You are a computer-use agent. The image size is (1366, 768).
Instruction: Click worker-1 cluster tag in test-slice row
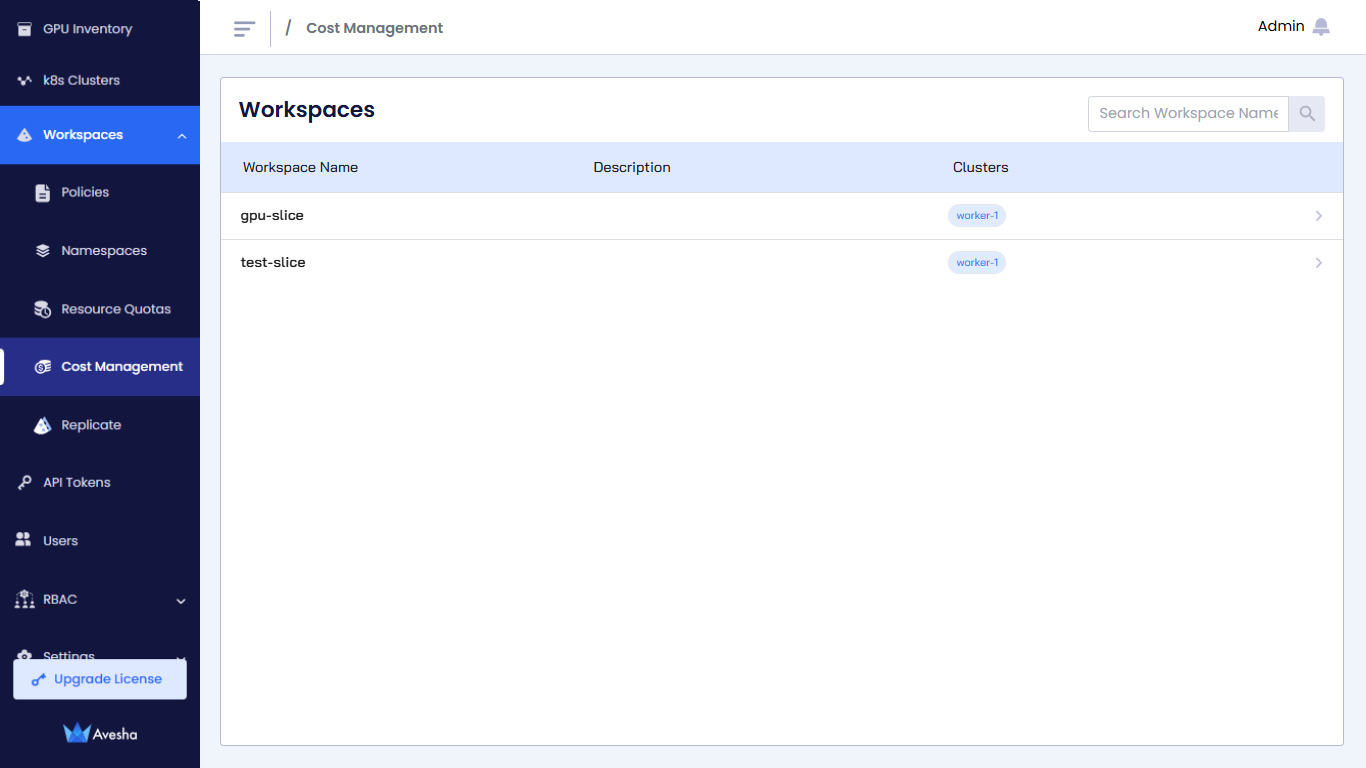click(976, 263)
